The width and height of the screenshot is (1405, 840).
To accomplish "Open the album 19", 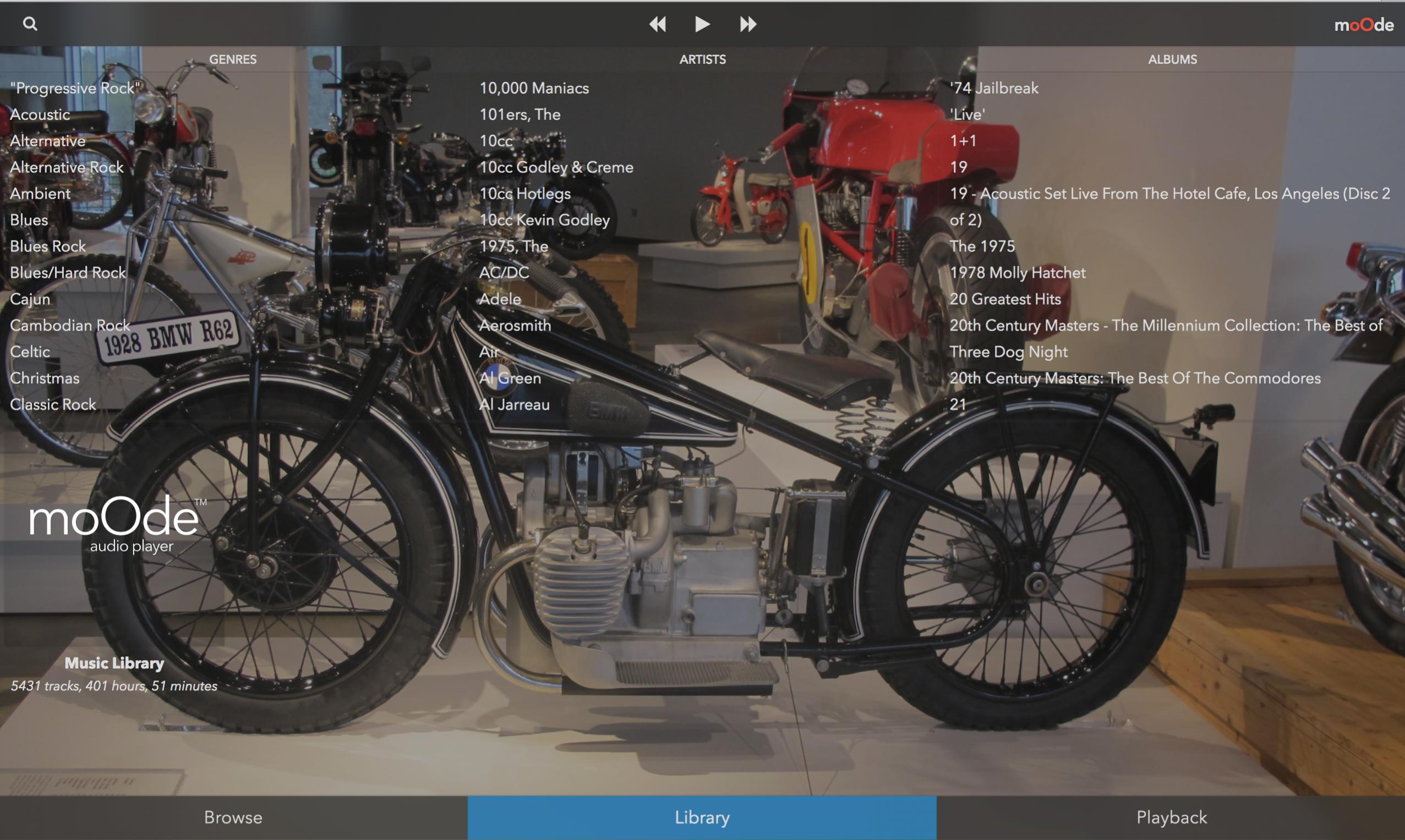I will tap(958, 167).
